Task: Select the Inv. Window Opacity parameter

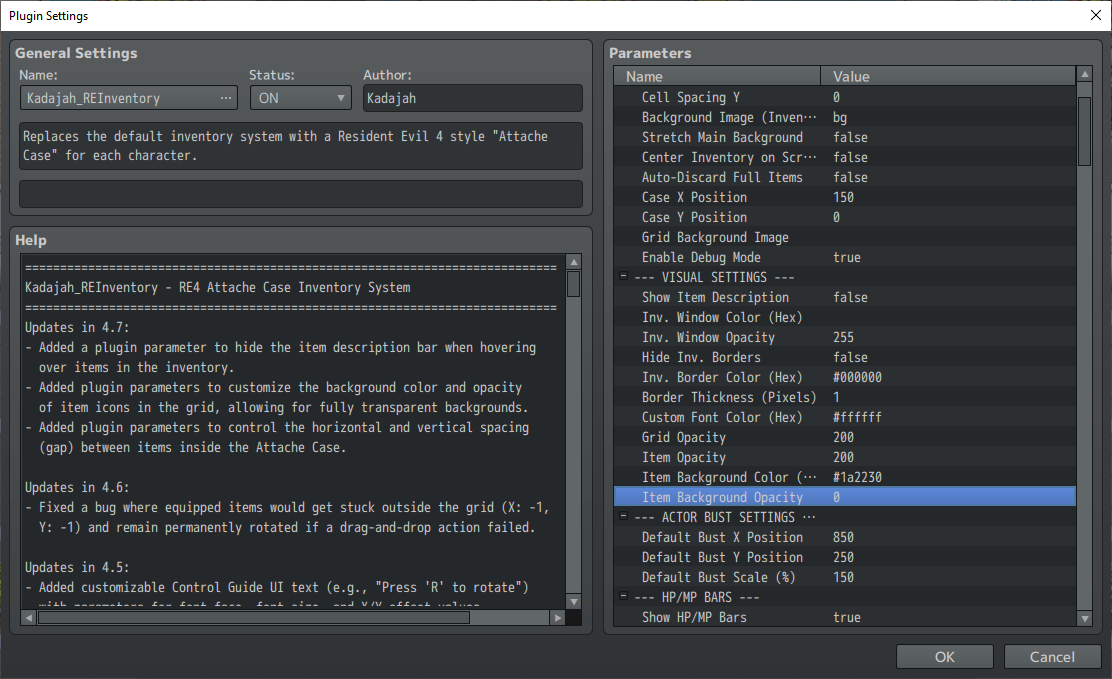Action: pos(845,337)
